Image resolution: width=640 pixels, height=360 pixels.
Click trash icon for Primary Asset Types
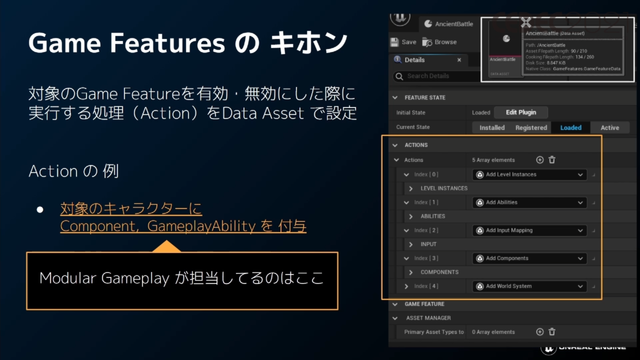552,332
